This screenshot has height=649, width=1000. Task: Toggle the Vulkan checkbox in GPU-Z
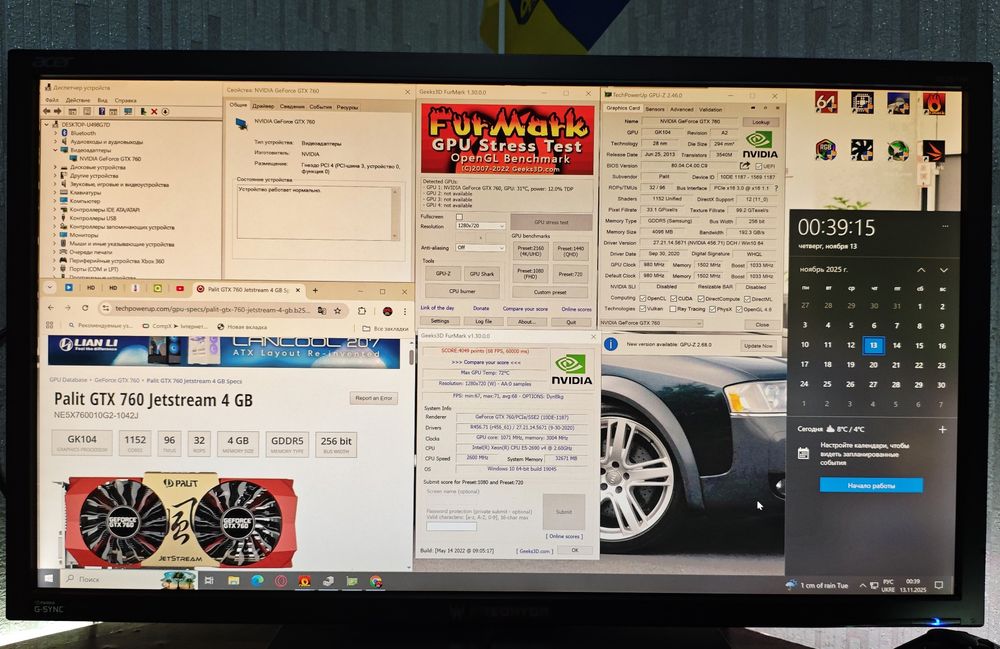click(642, 309)
